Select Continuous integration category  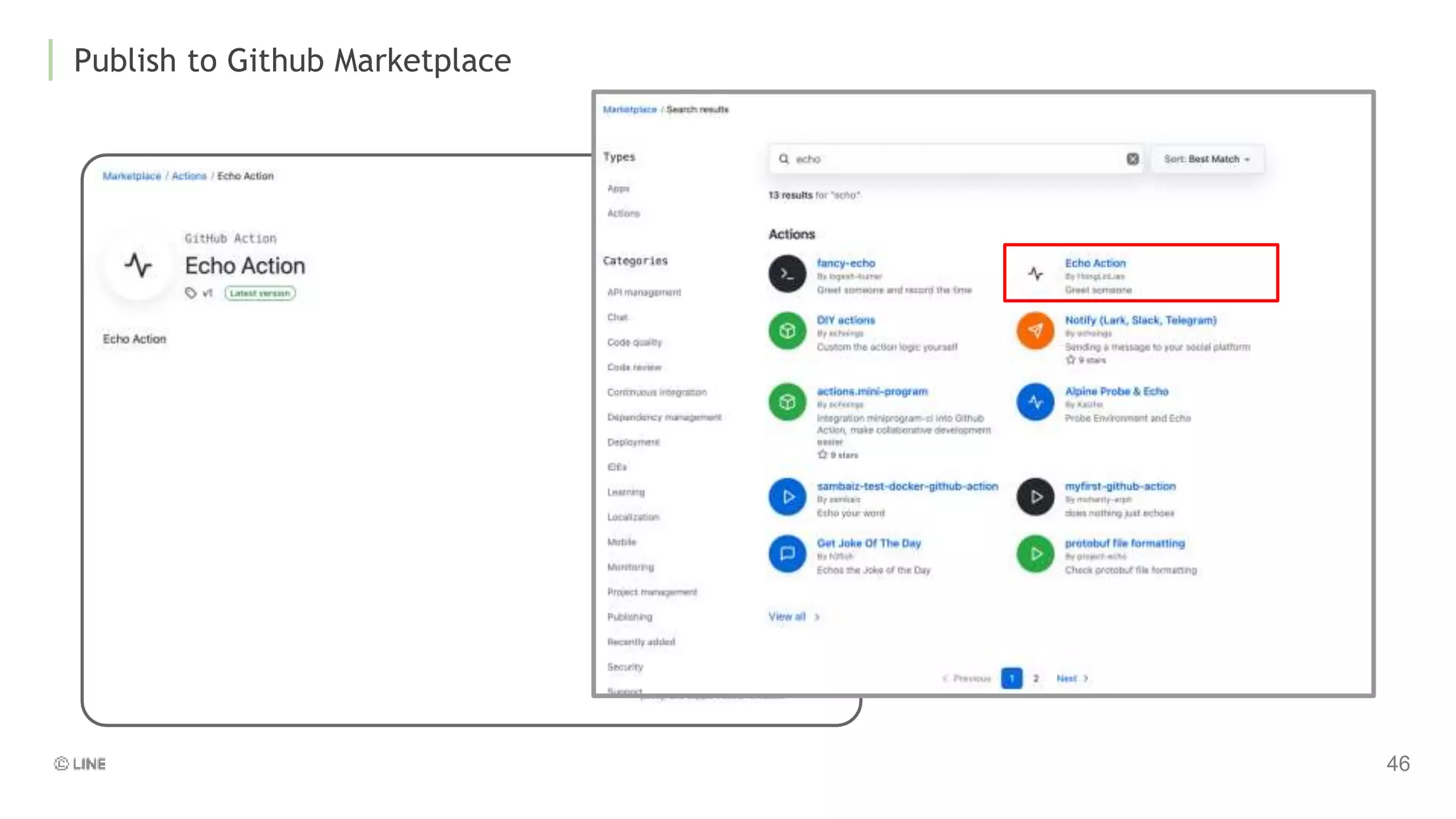click(656, 392)
